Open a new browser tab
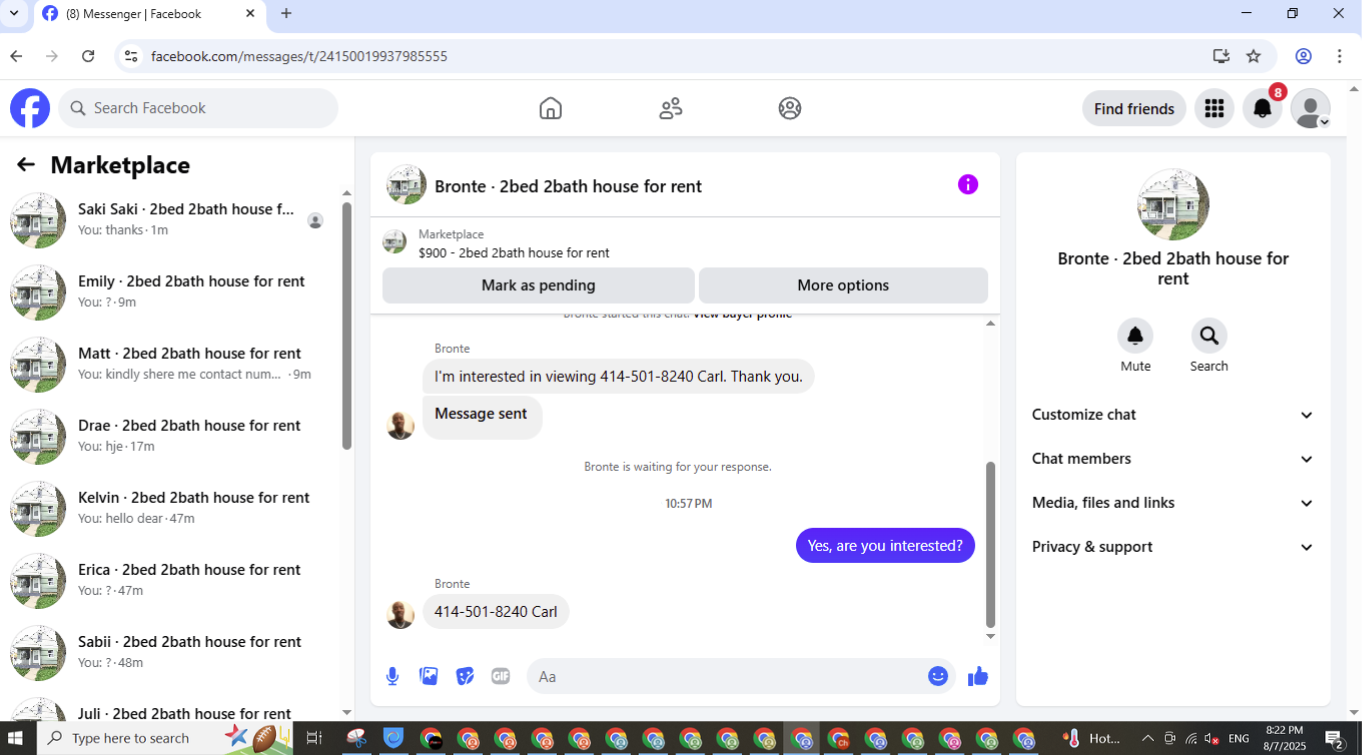Screen dimensions: 1363x755 (x=287, y=14)
